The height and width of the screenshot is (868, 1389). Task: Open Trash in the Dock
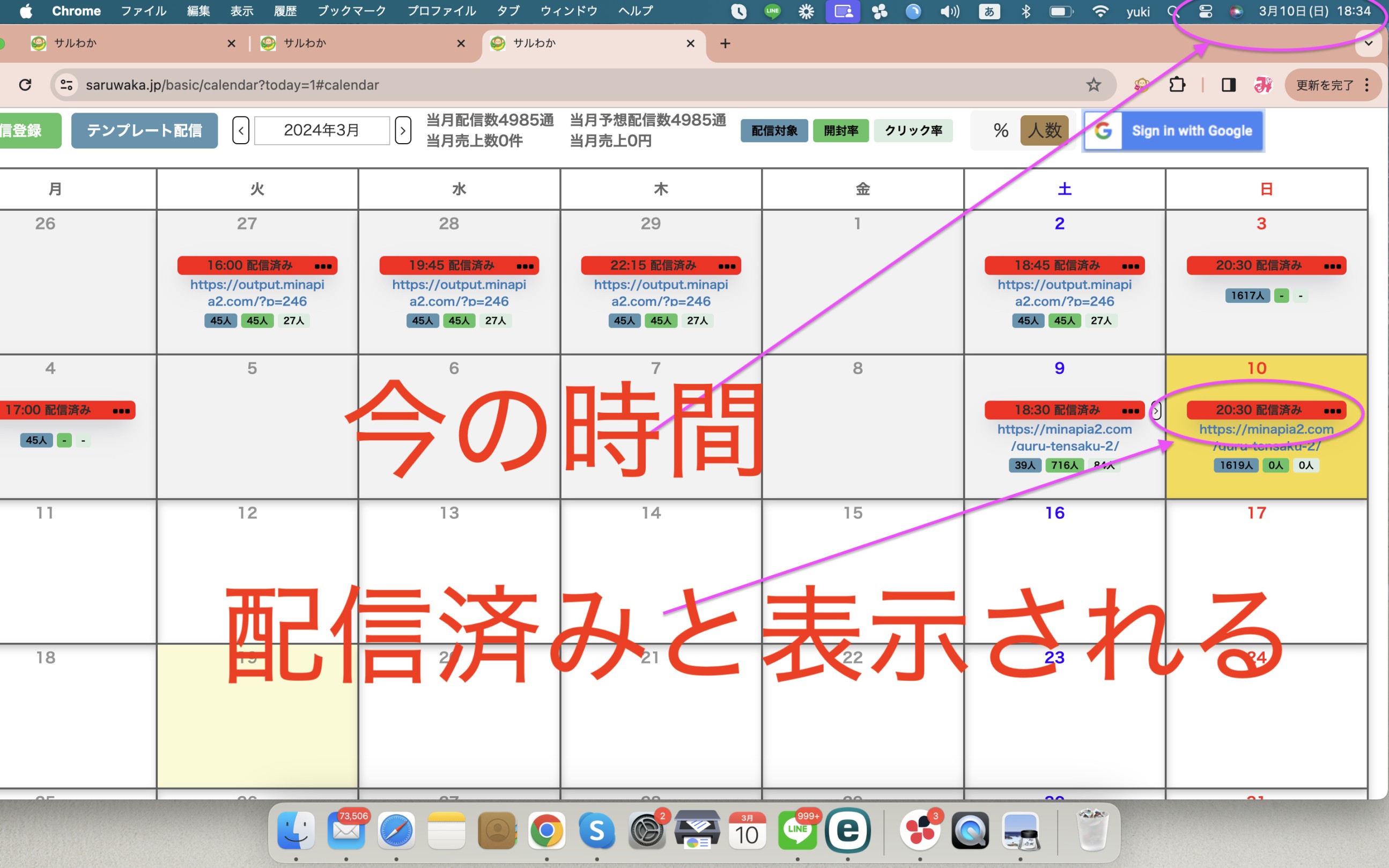1091,829
